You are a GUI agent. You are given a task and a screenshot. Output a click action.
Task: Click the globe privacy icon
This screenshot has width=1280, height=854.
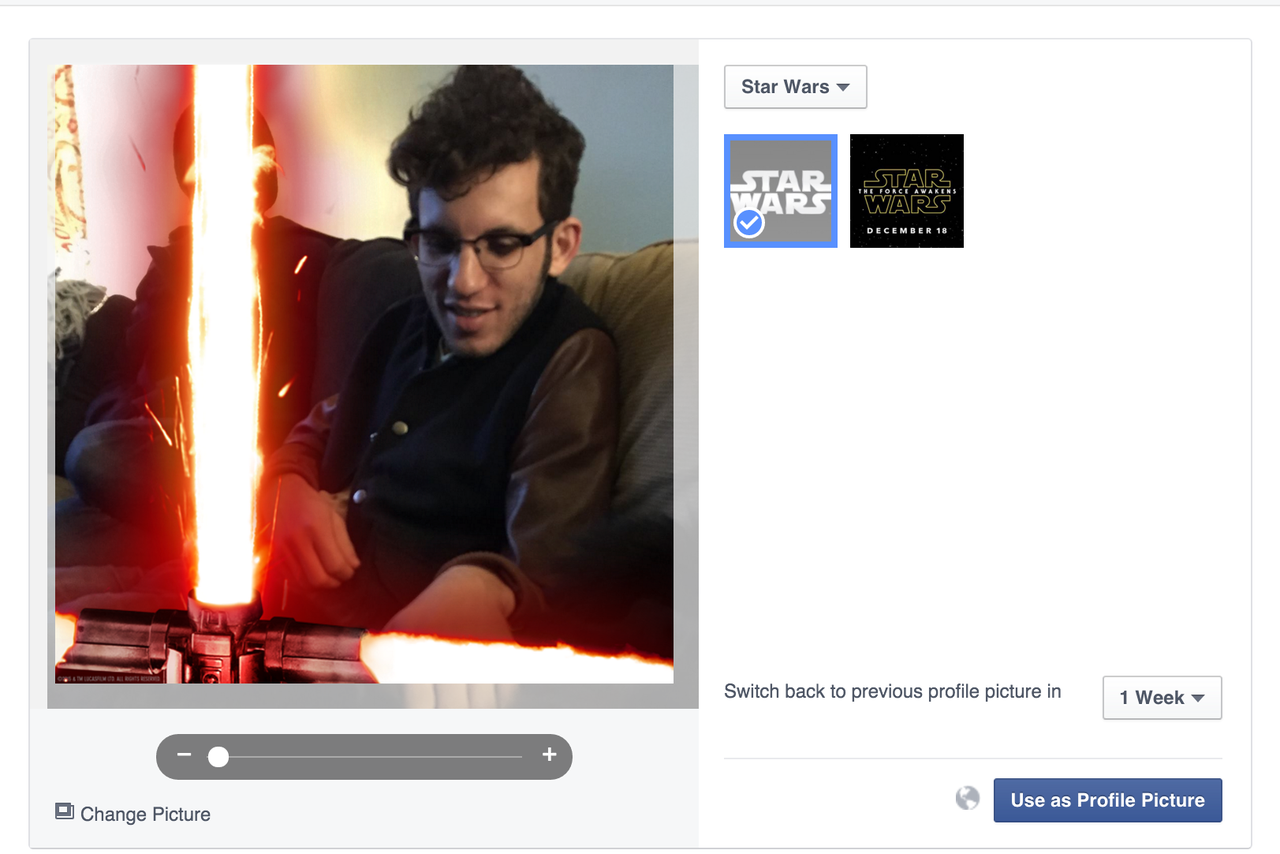[967, 798]
